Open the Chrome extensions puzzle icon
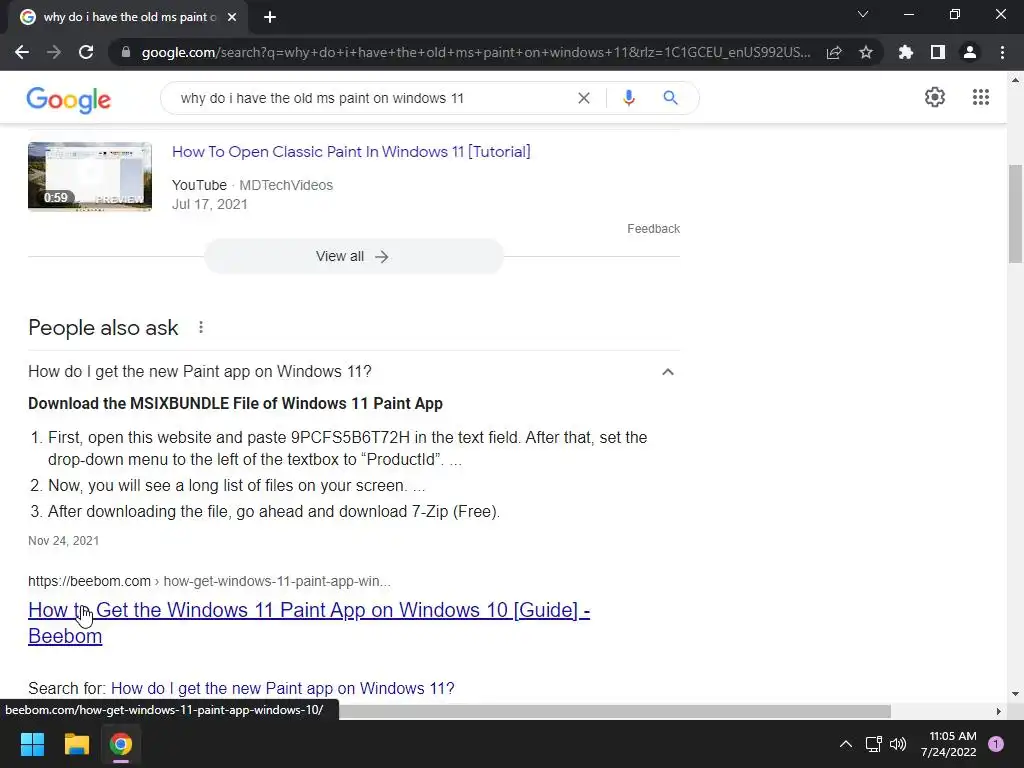 tap(905, 52)
